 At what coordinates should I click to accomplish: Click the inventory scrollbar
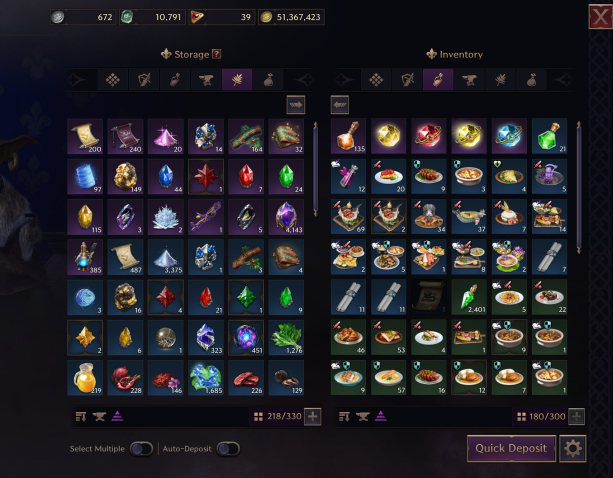pos(579,188)
